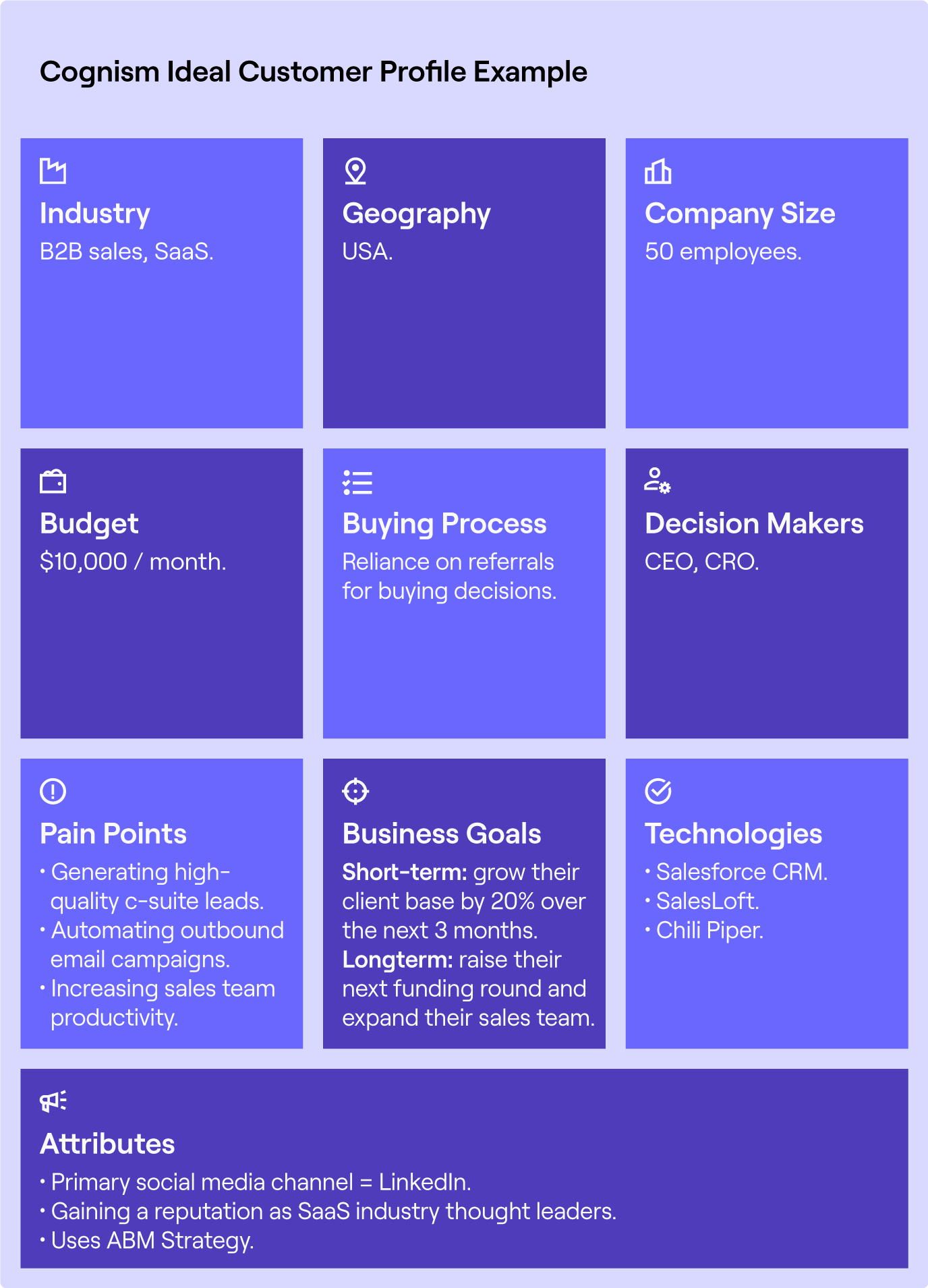The height and width of the screenshot is (1288, 928).
Task: Click the factory icon above Industry
Action: (53, 171)
